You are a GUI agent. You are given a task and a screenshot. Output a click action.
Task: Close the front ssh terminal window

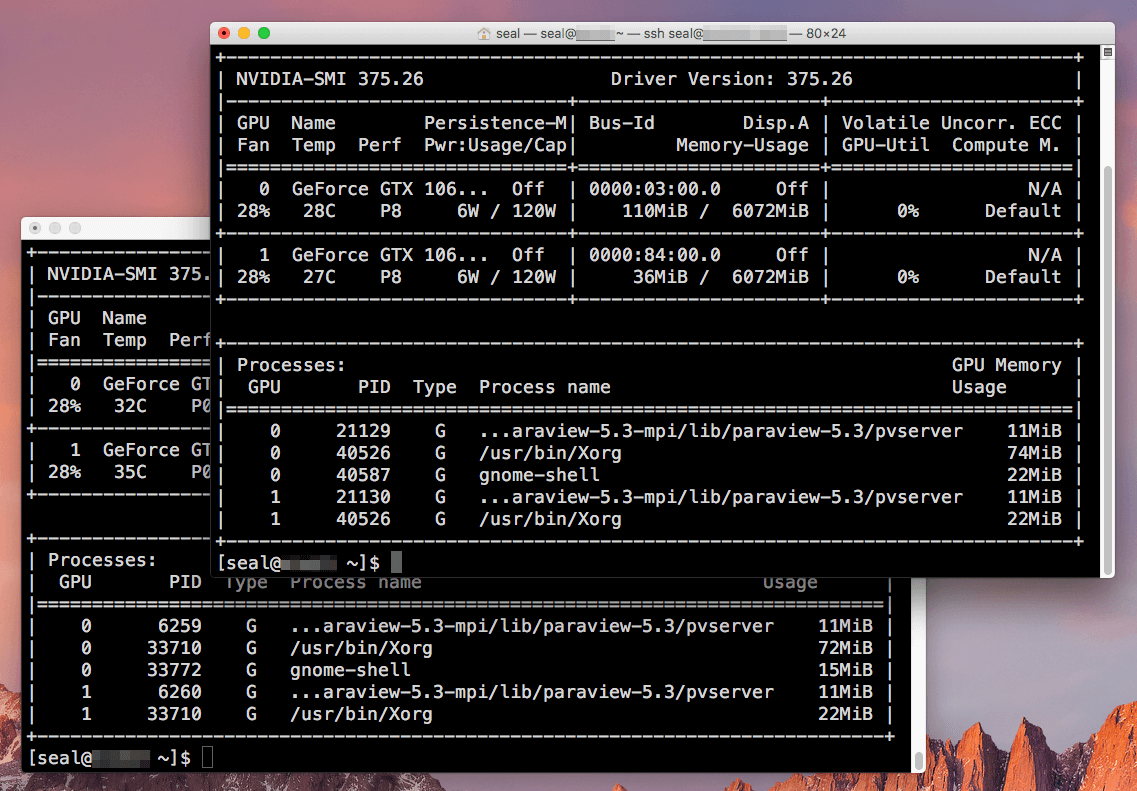224,34
